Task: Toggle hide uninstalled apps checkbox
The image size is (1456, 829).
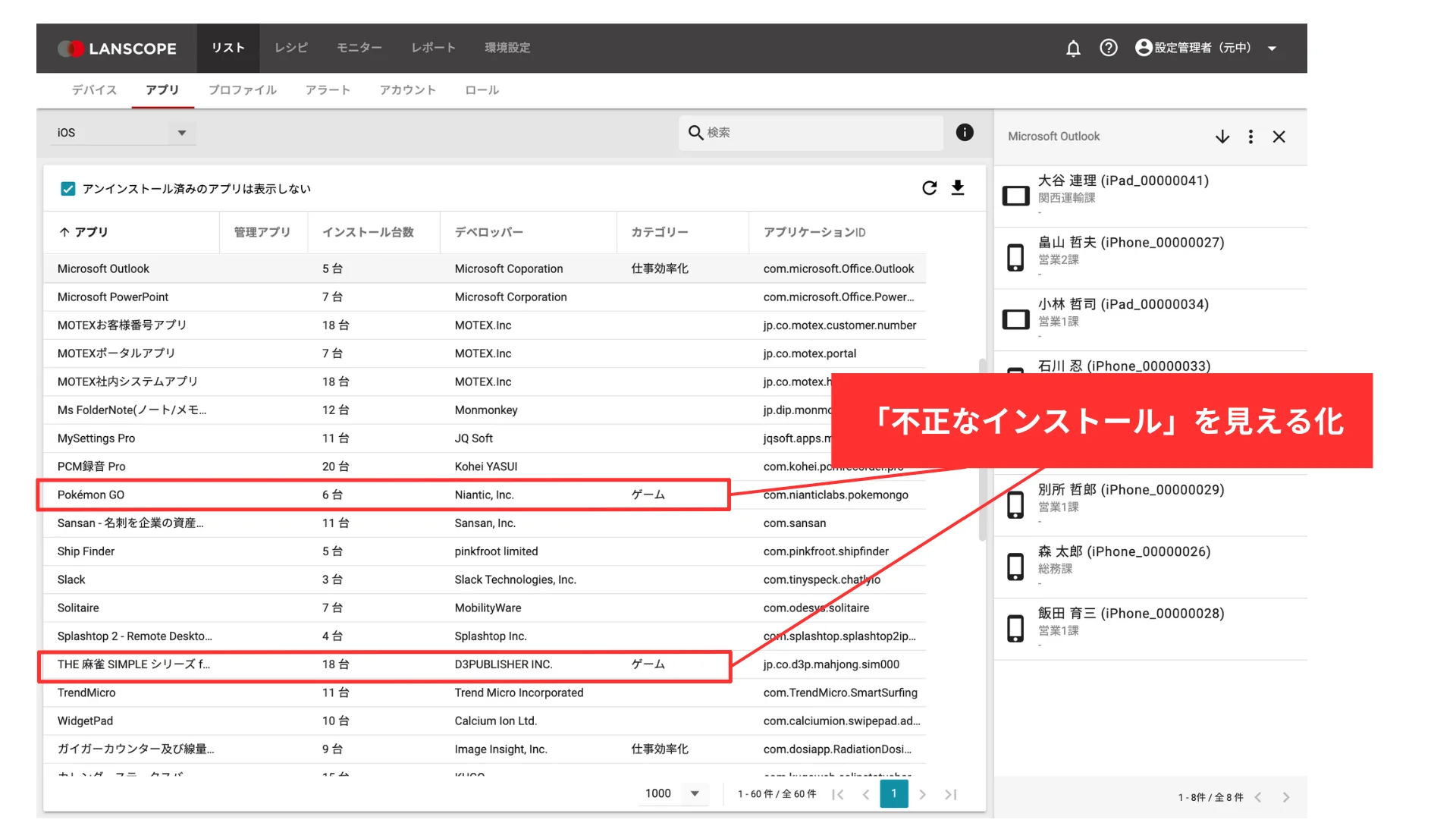Action: tap(68, 189)
